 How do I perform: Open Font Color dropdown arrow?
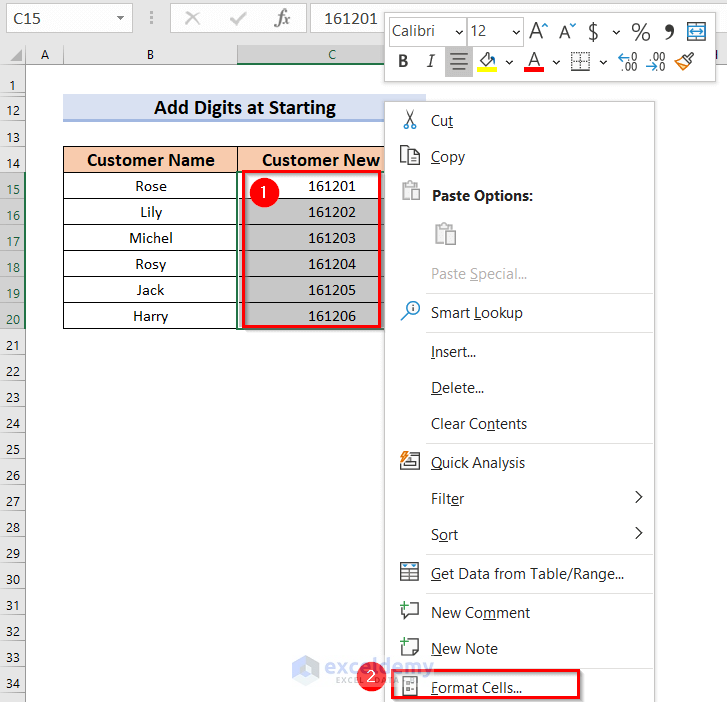tap(556, 62)
